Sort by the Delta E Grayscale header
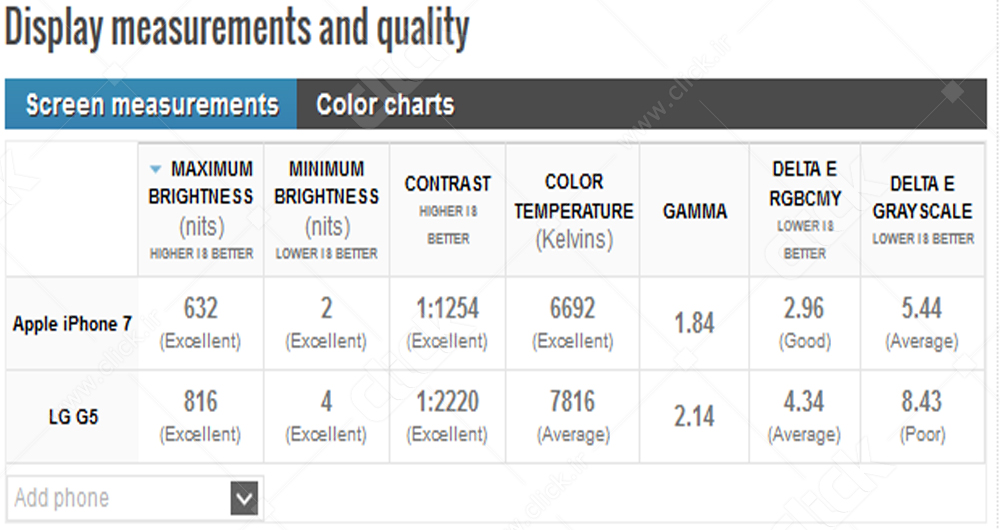The image size is (1000, 530). [x=922, y=198]
